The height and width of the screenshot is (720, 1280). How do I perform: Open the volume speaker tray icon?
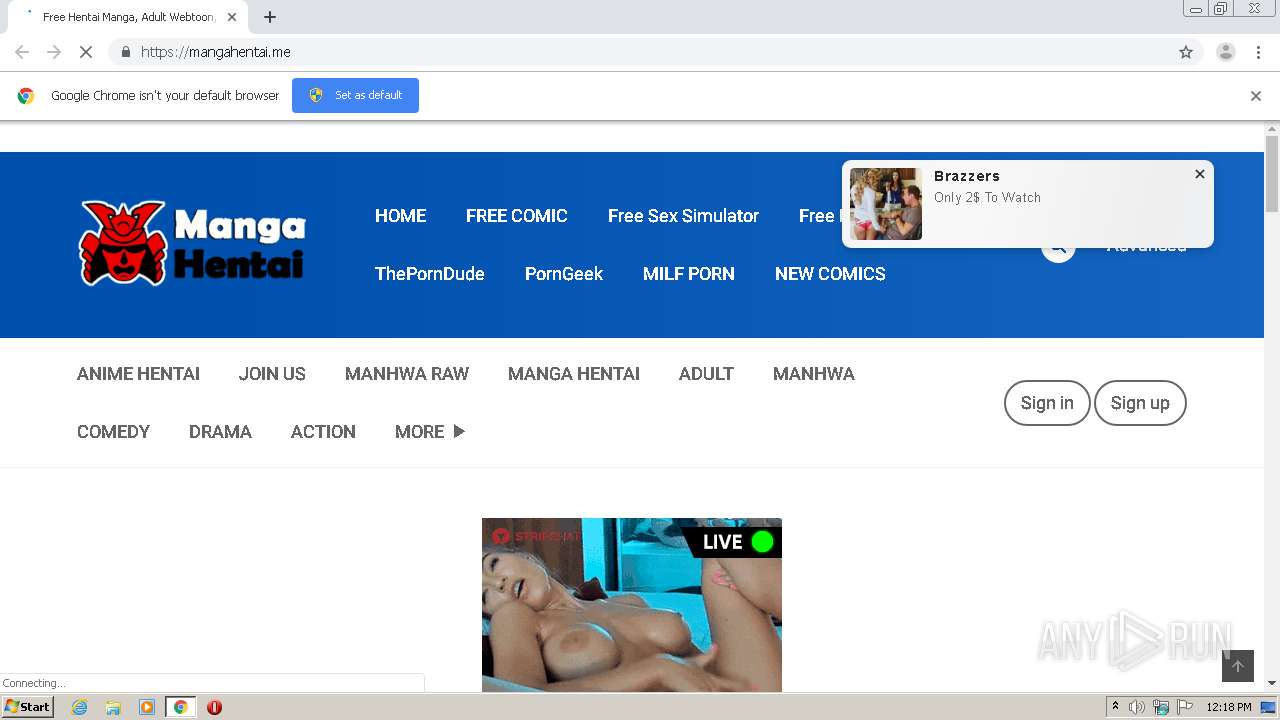click(x=1137, y=707)
